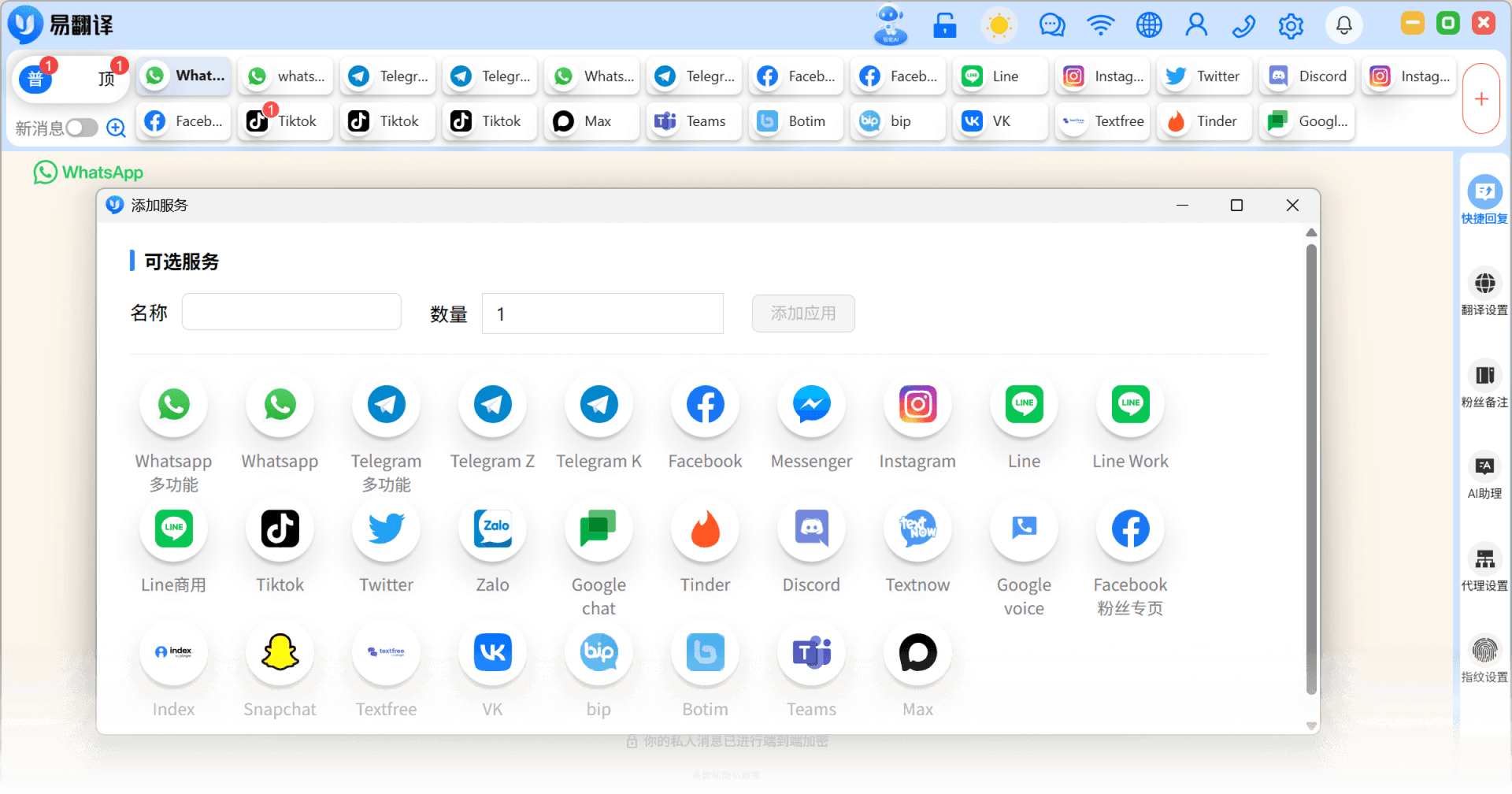The image size is (1512, 794).
Task: Select the 普 category tab
Action: coord(35,78)
